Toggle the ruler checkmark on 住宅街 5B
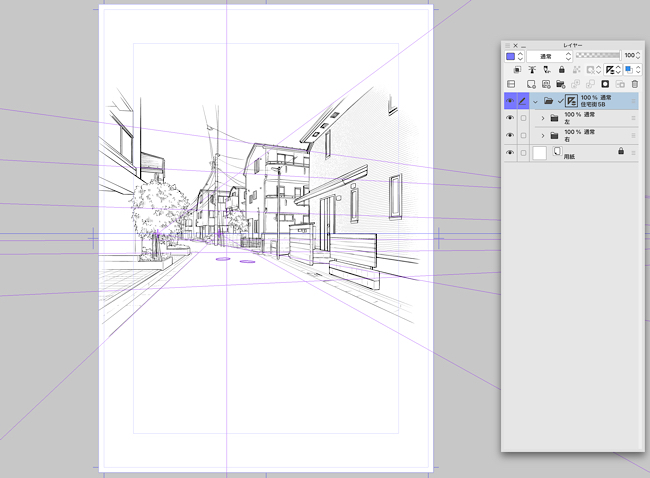The height and width of the screenshot is (478, 650). pos(560,101)
